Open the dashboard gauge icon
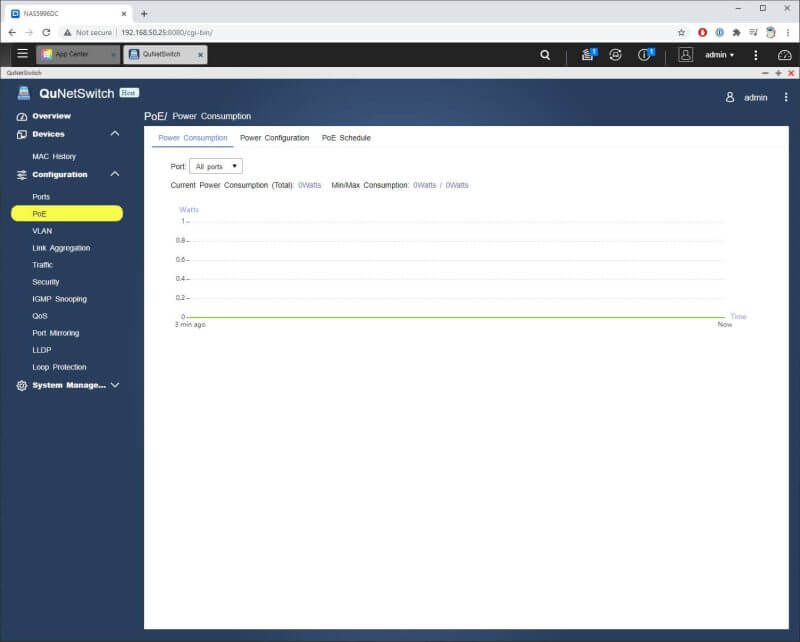 [x=784, y=55]
